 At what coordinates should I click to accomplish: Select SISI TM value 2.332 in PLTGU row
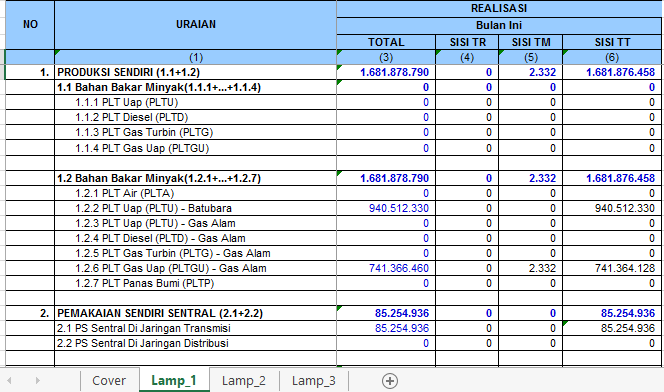click(531, 268)
